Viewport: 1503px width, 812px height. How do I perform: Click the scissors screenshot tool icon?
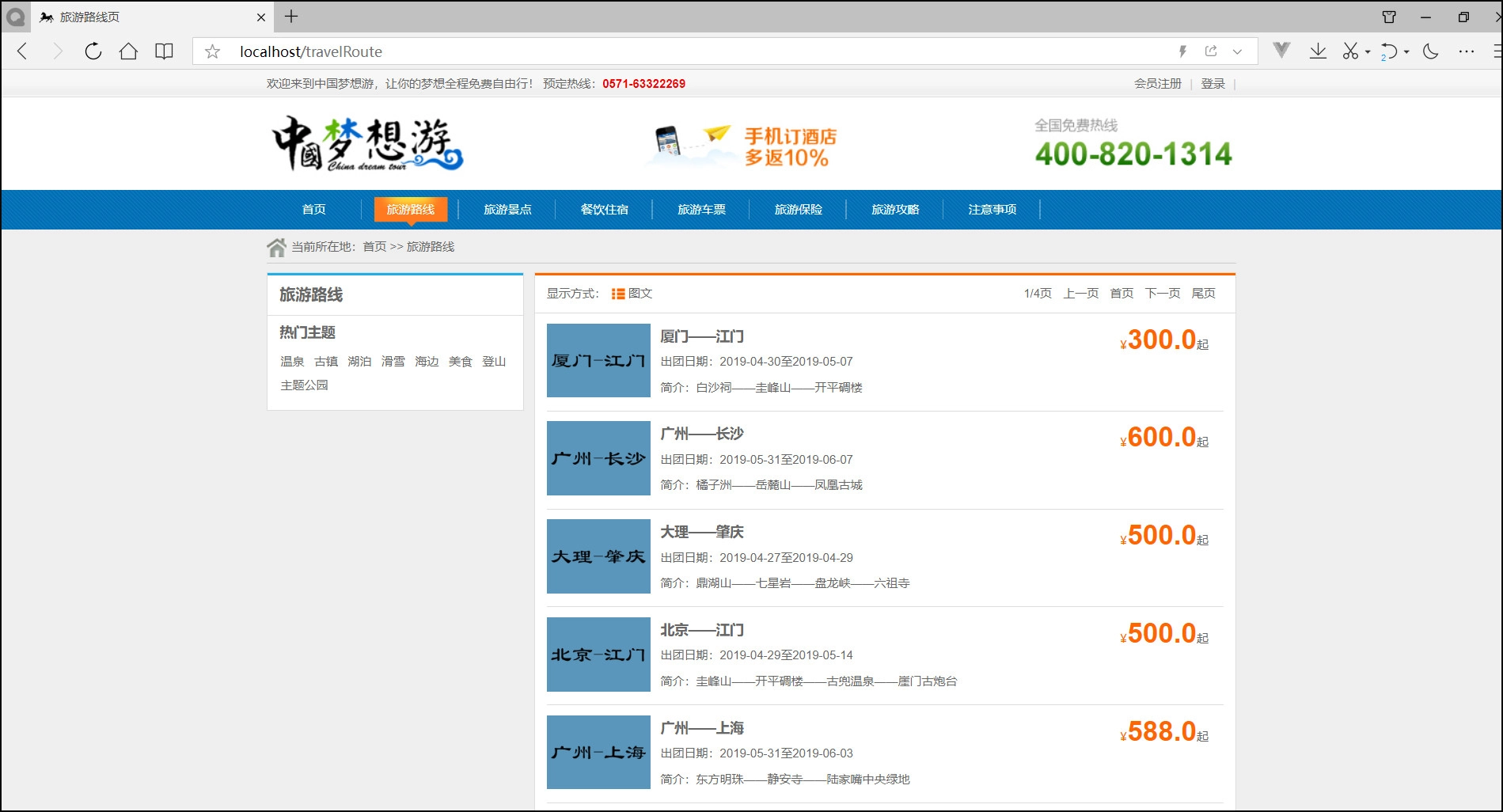tap(1350, 51)
